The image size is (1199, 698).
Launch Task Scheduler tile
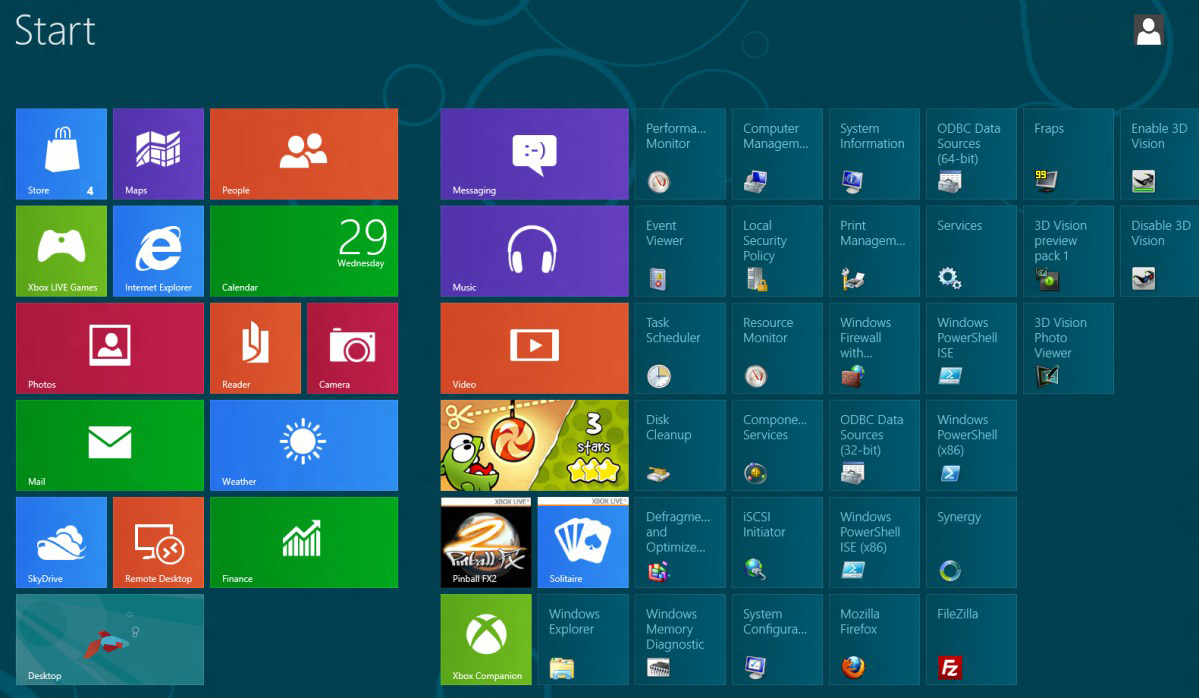coord(680,348)
